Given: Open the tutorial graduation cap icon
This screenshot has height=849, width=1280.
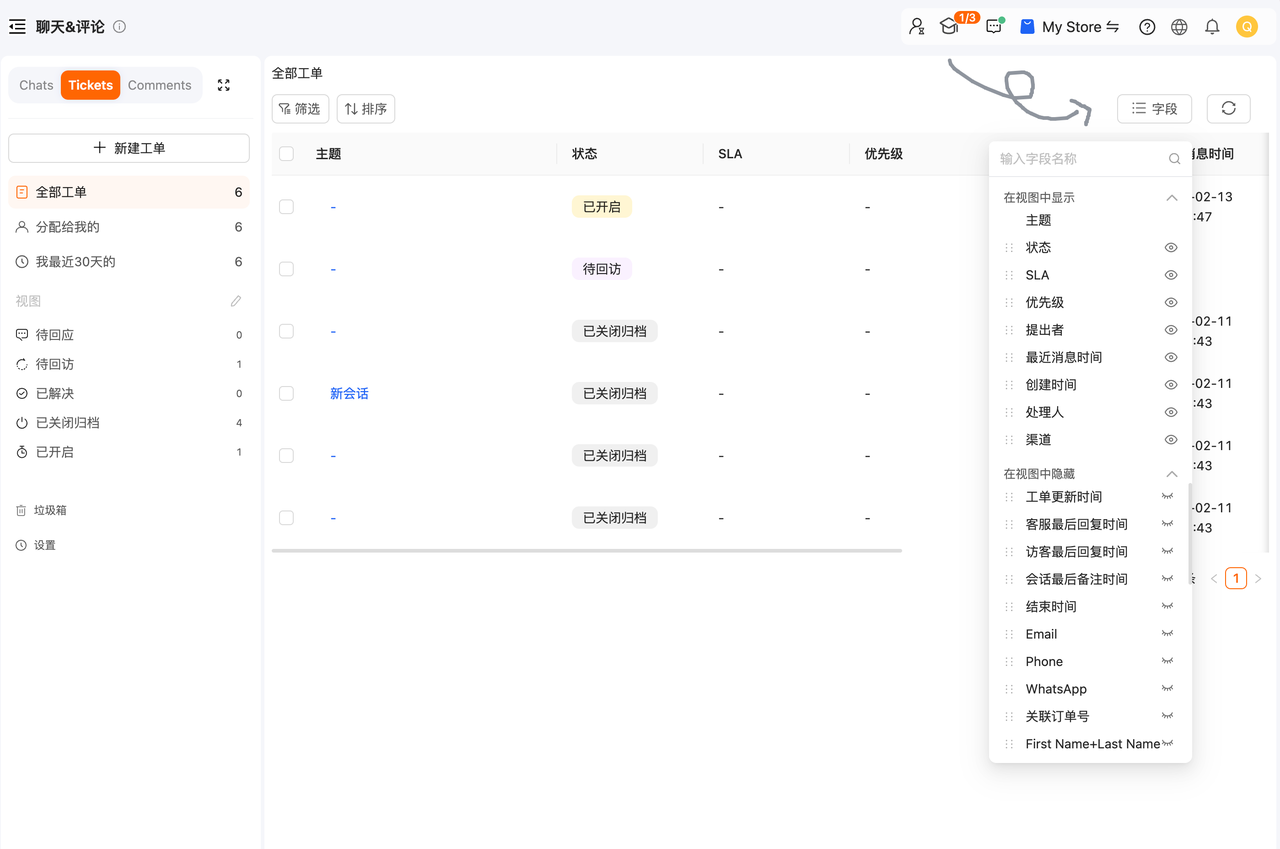Looking at the screenshot, I should pyautogui.click(x=949, y=27).
